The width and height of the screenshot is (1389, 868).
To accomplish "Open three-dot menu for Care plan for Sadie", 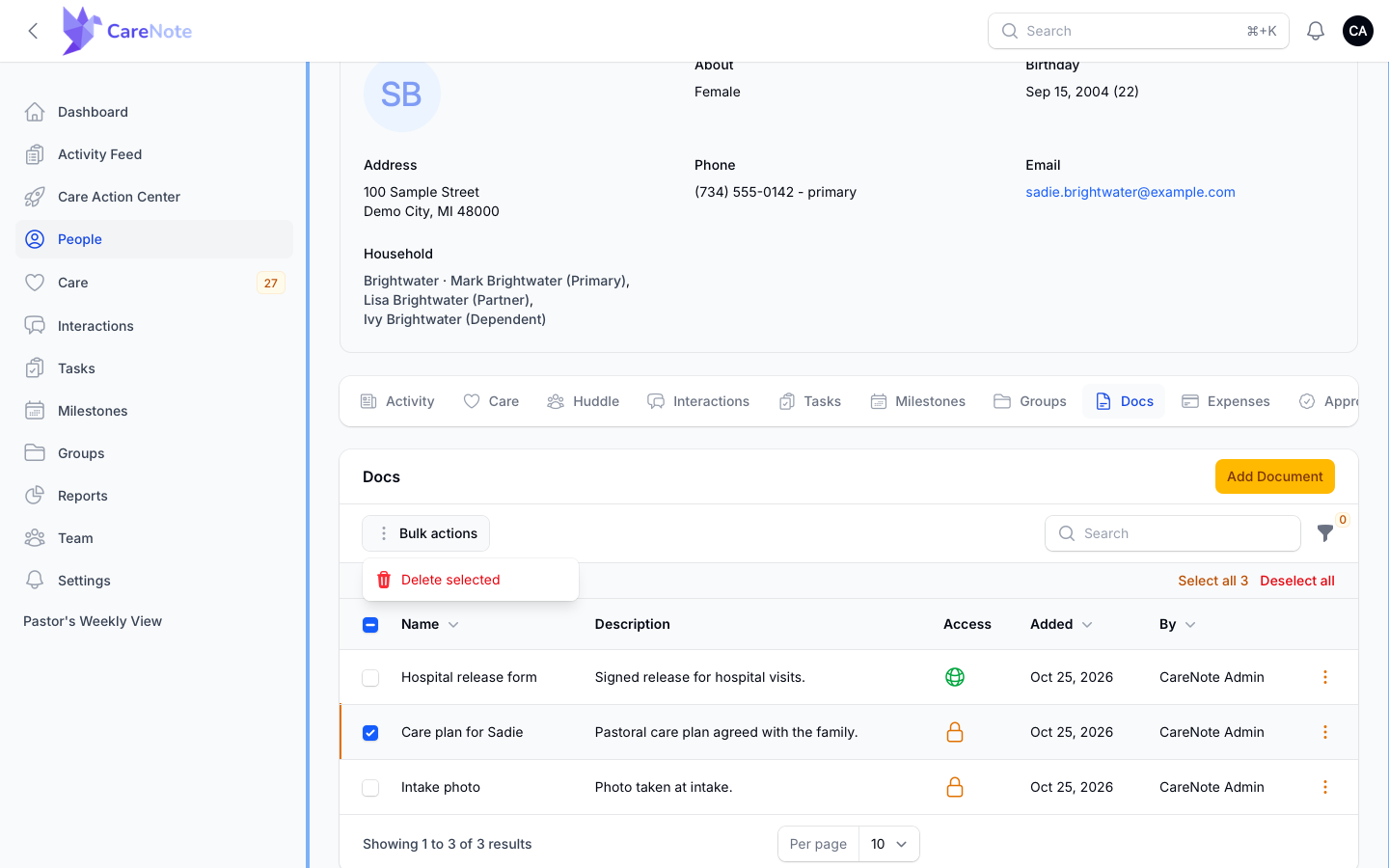I will [x=1325, y=732].
